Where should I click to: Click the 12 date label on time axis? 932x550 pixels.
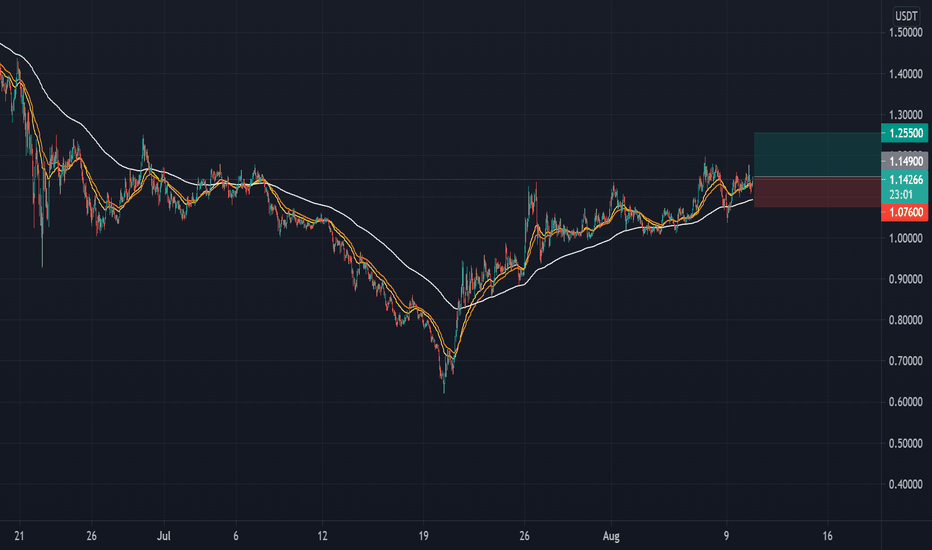click(322, 536)
